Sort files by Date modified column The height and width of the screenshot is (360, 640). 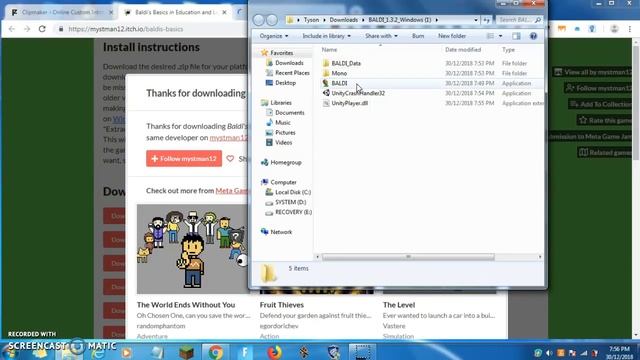click(463, 50)
